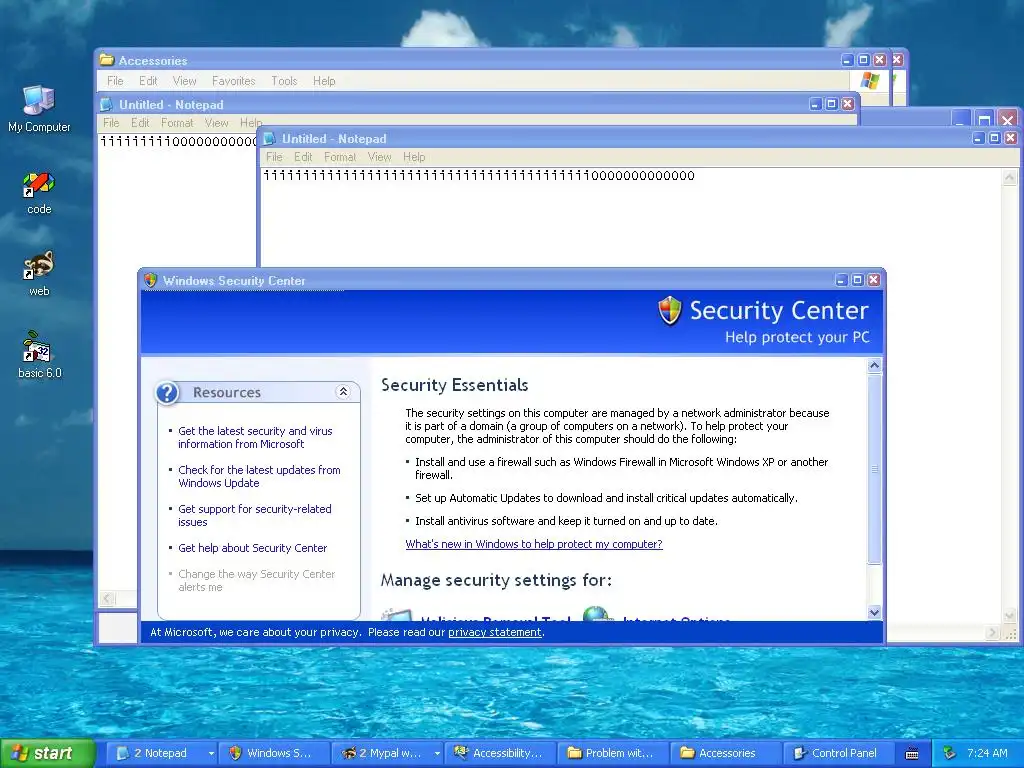
Task: Click the Resources question mark icon
Action: (x=168, y=392)
